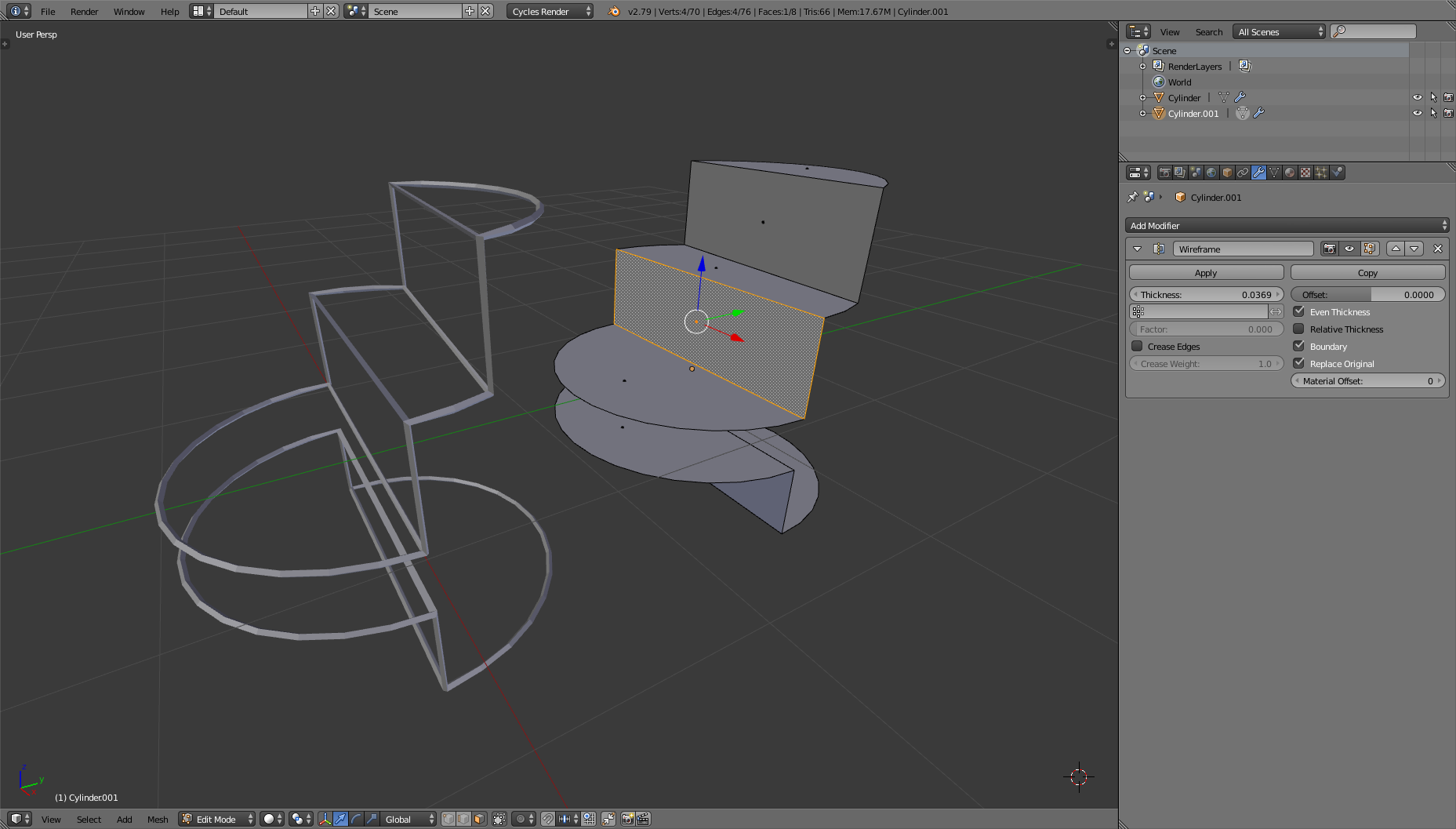Image resolution: width=1456 pixels, height=829 pixels.
Task: Click the OpenGL render animation clapper icon
Action: (x=643, y=819)
